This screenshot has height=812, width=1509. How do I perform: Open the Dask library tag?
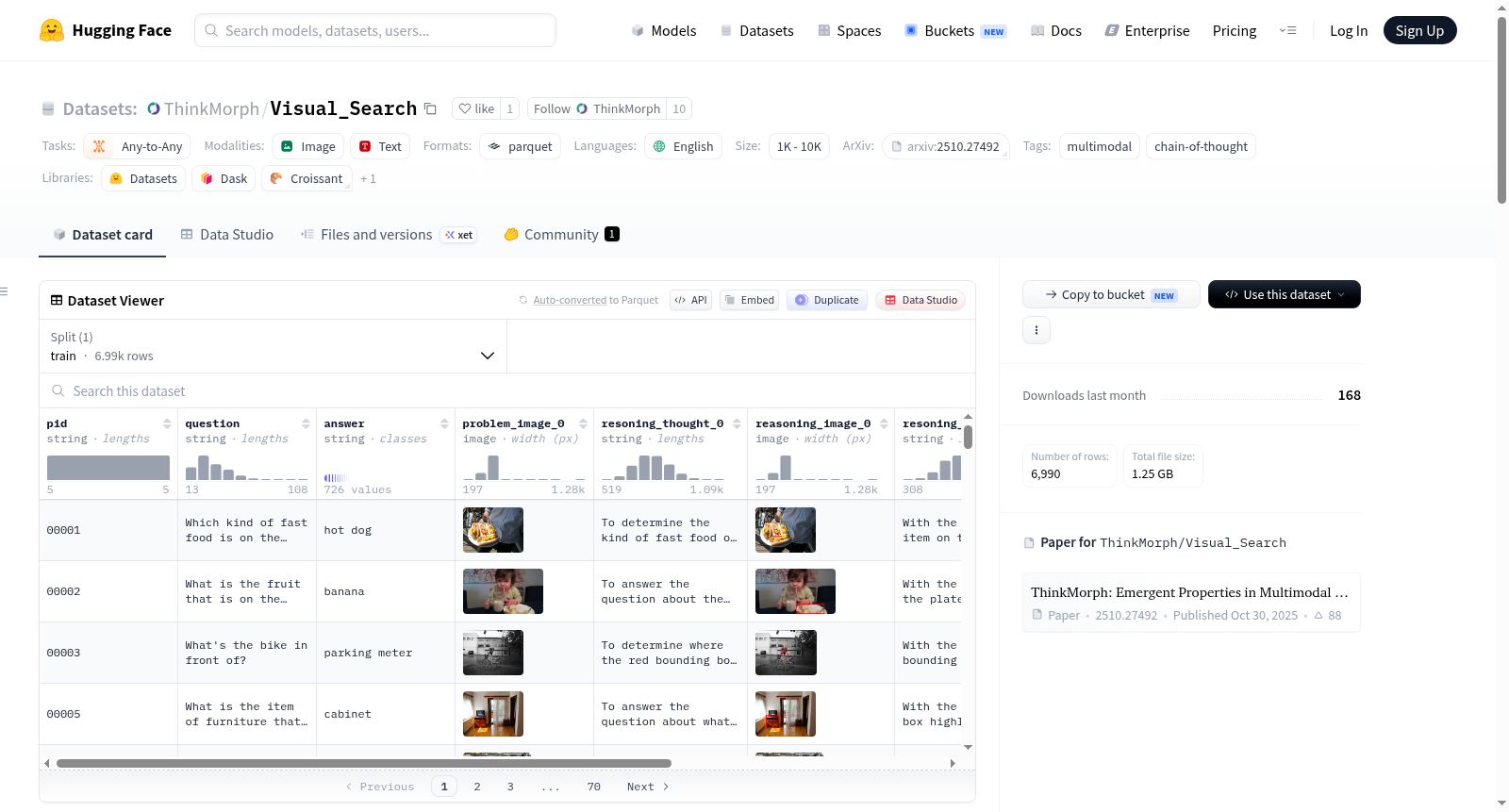(224, 178)
